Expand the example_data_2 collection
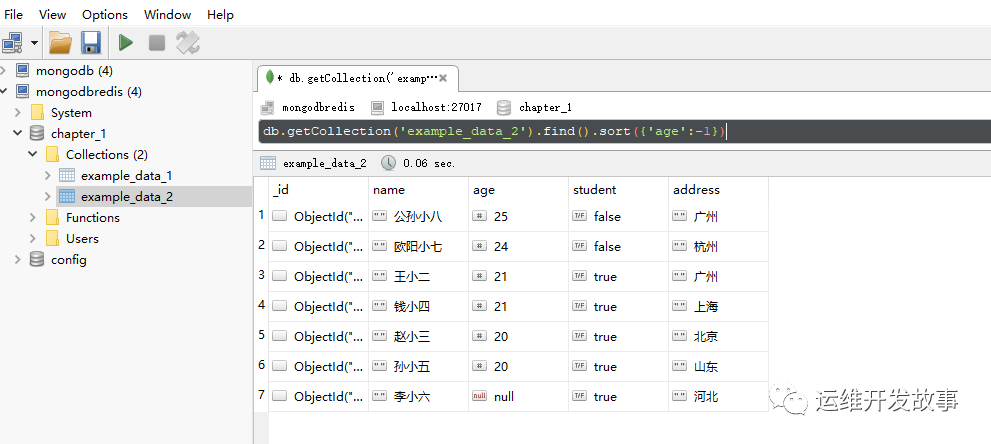The image size is (991, 444). [x=48, y=196]
